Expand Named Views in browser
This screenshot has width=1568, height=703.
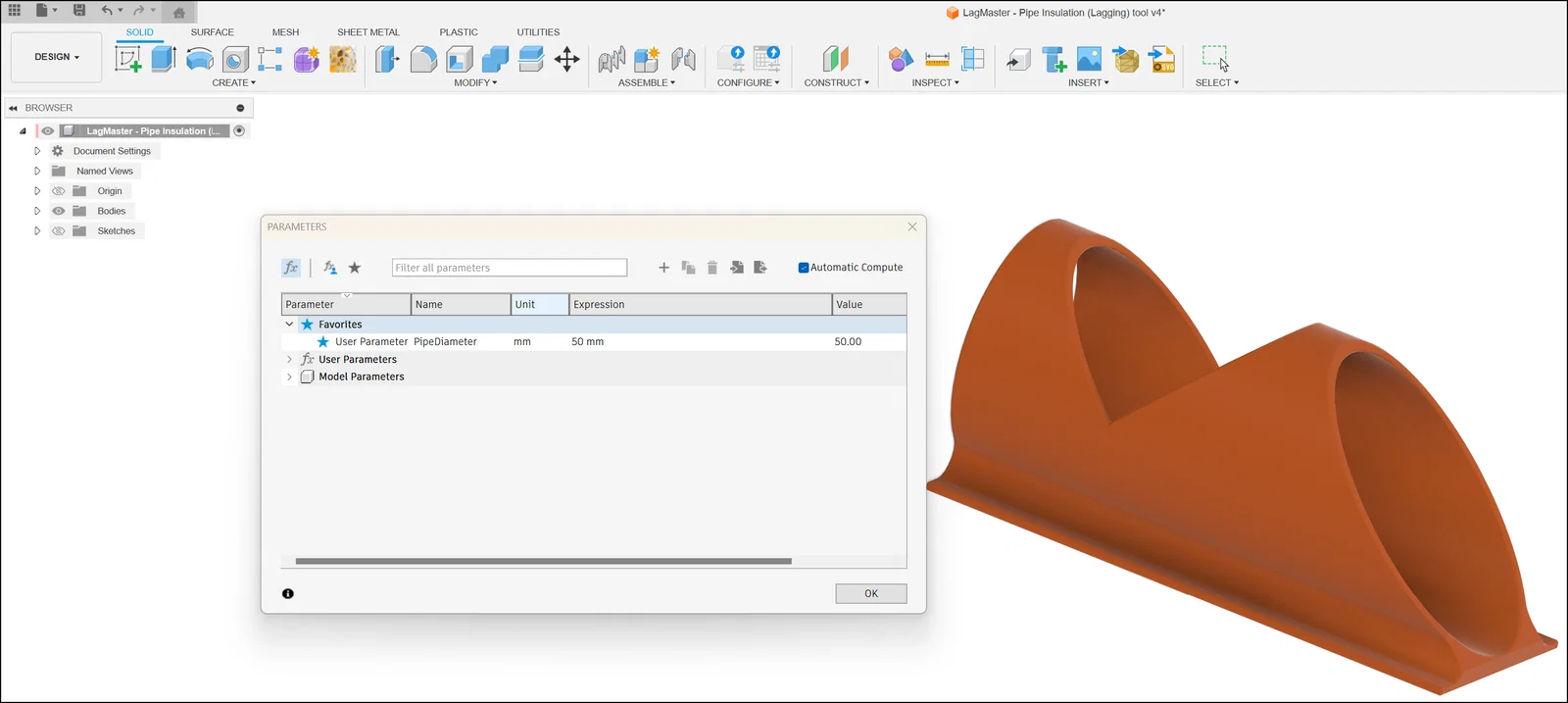(x=37, y=171)
